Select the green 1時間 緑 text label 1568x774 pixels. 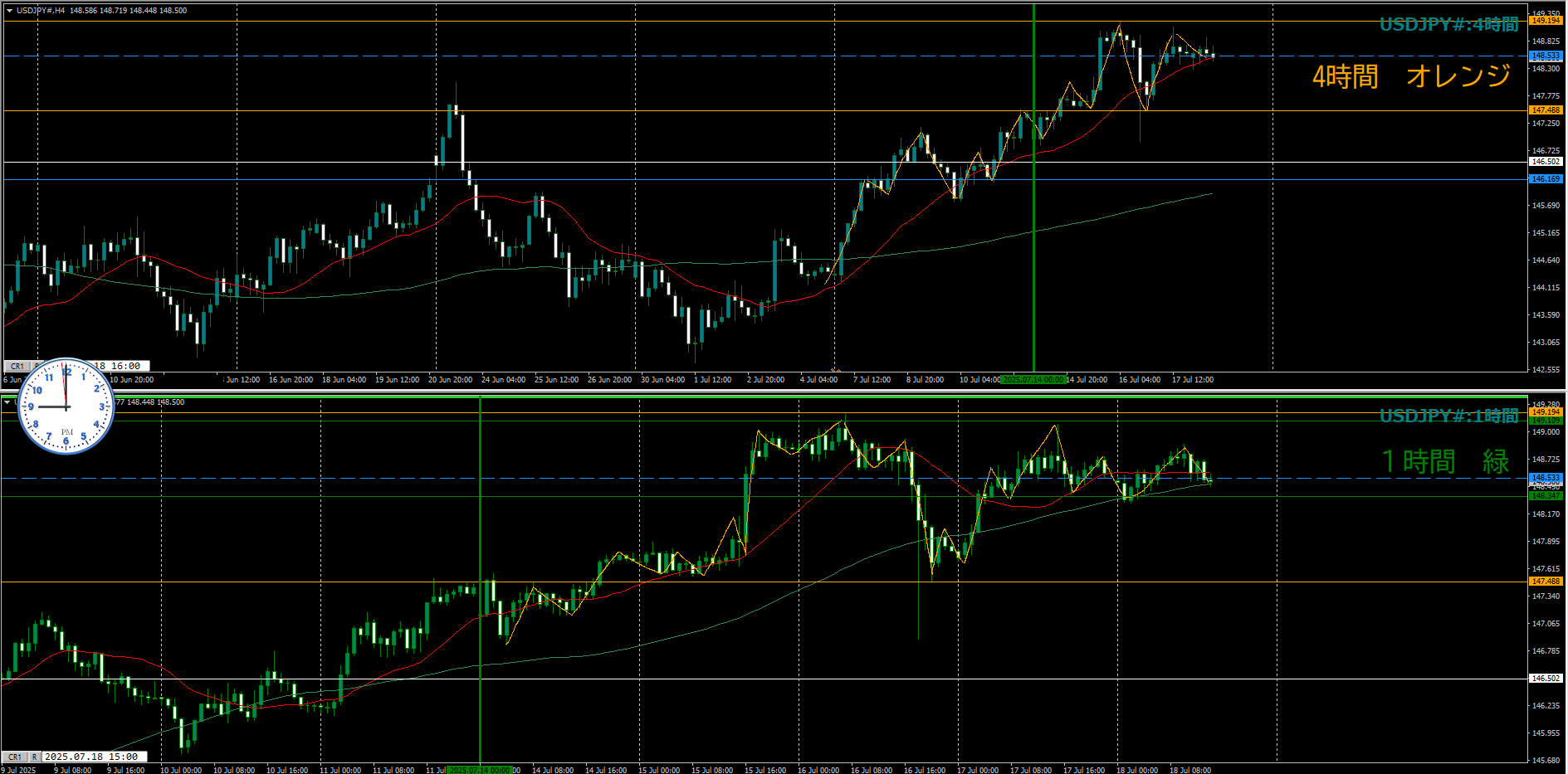point(1444,462)
